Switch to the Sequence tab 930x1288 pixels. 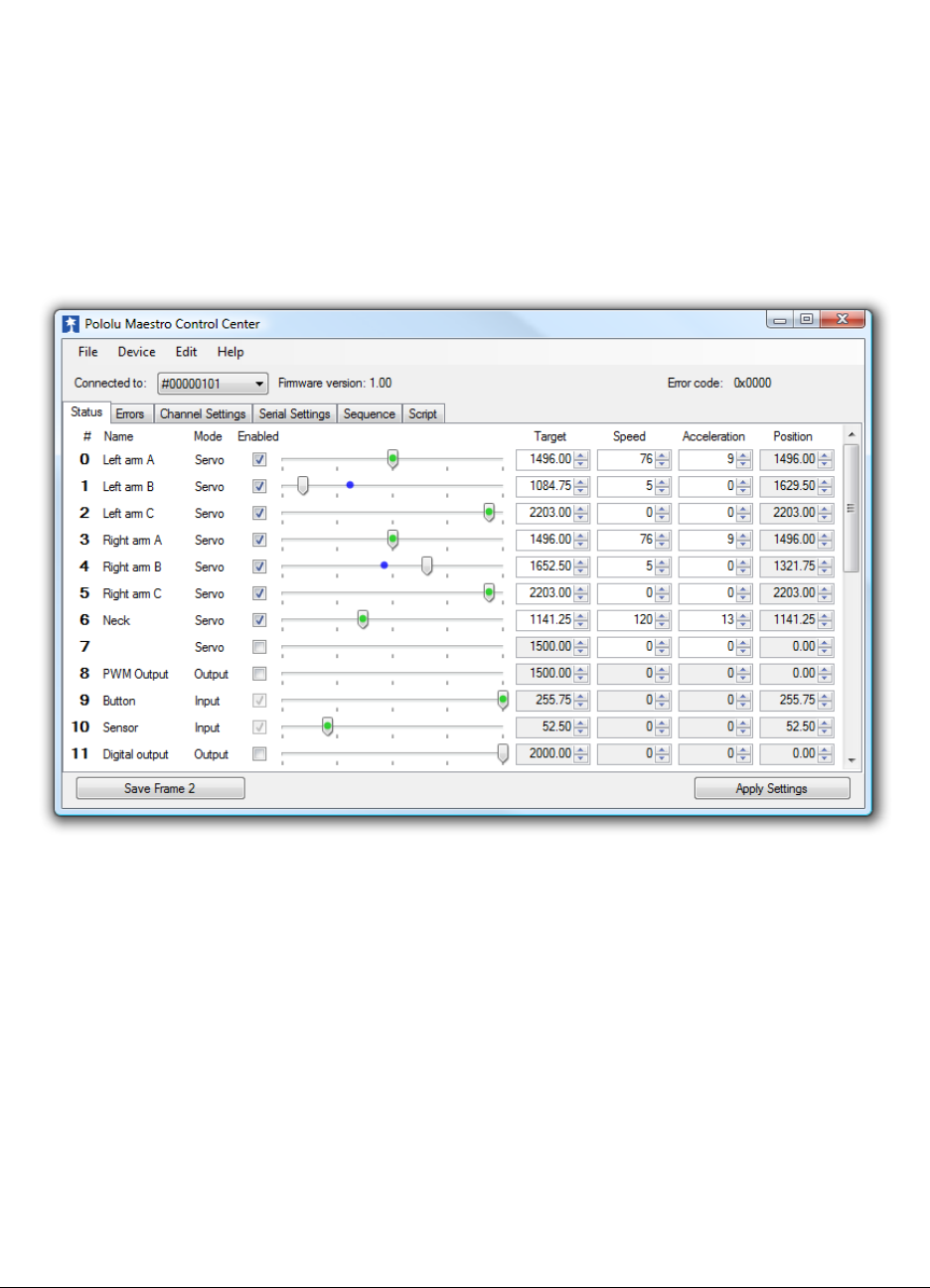[x=370, y=413]
